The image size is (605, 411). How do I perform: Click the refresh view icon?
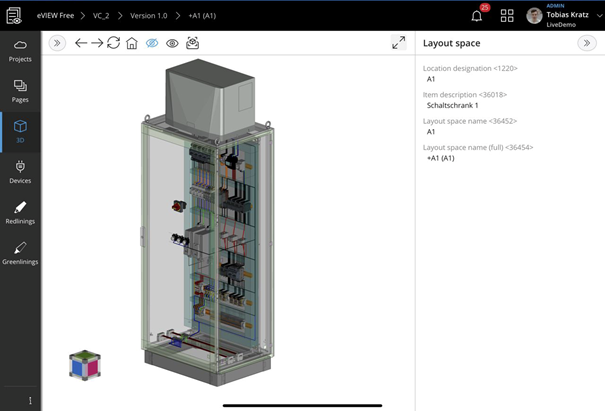click(x=114, y=43)
